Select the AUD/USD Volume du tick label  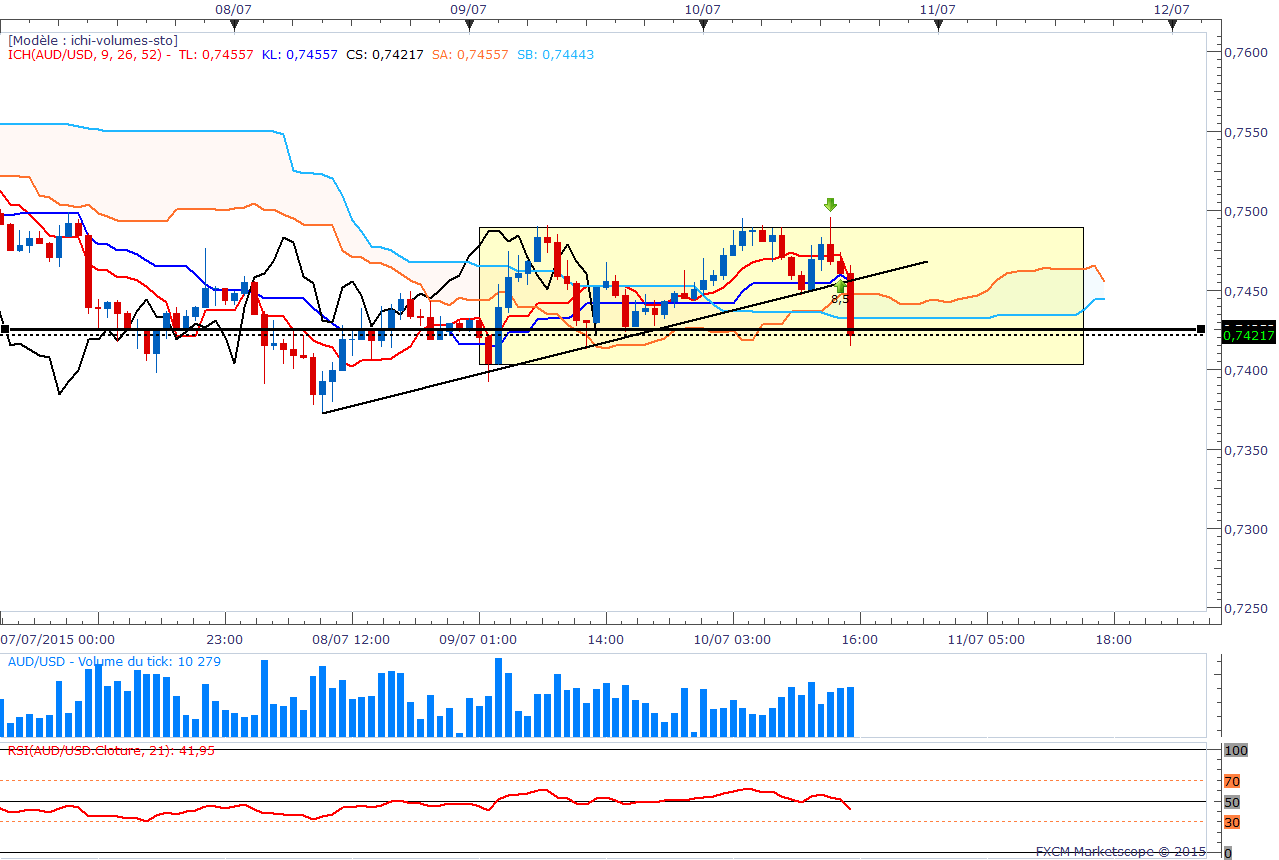coord(114,662)
